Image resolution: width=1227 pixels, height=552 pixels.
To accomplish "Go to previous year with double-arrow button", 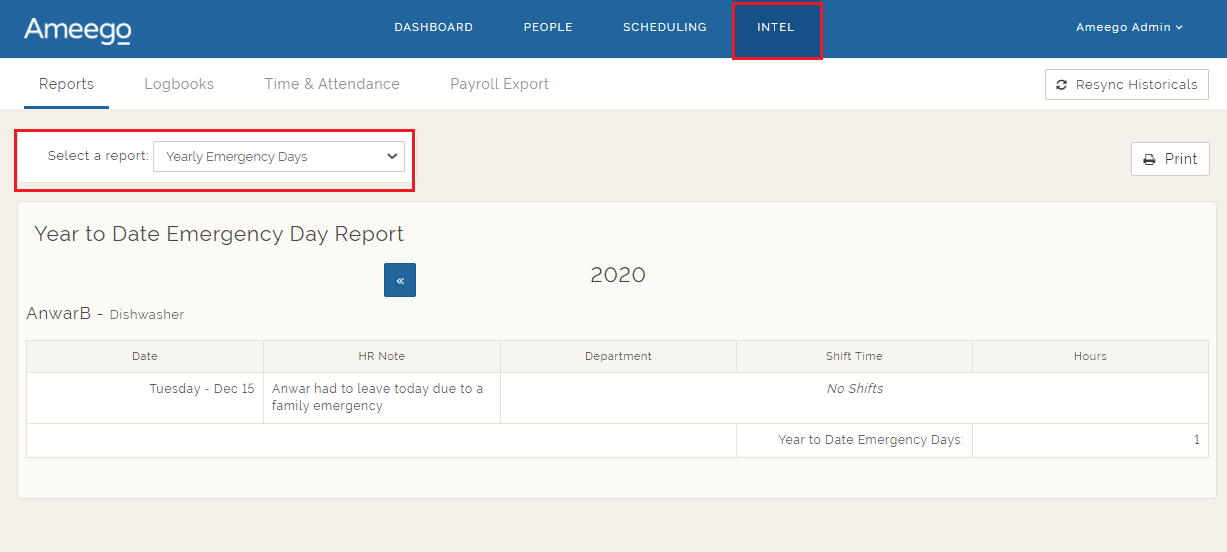I will (x=400, y=280).
